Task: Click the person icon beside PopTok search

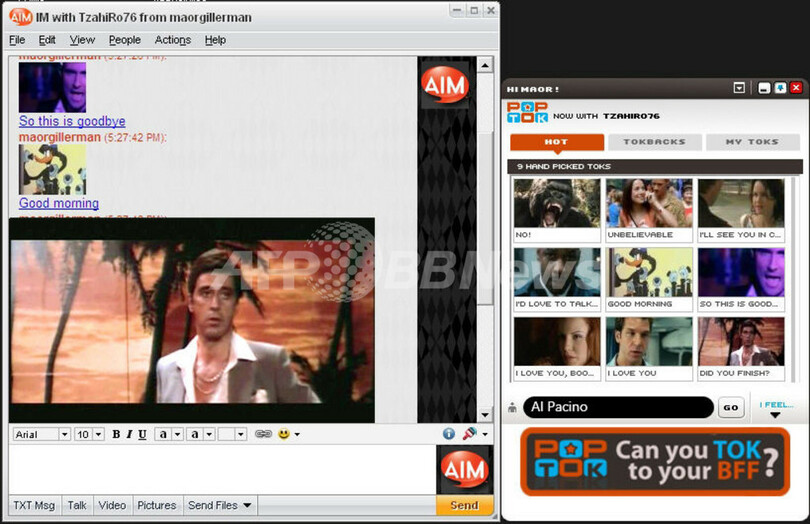Action: point(513,408)
